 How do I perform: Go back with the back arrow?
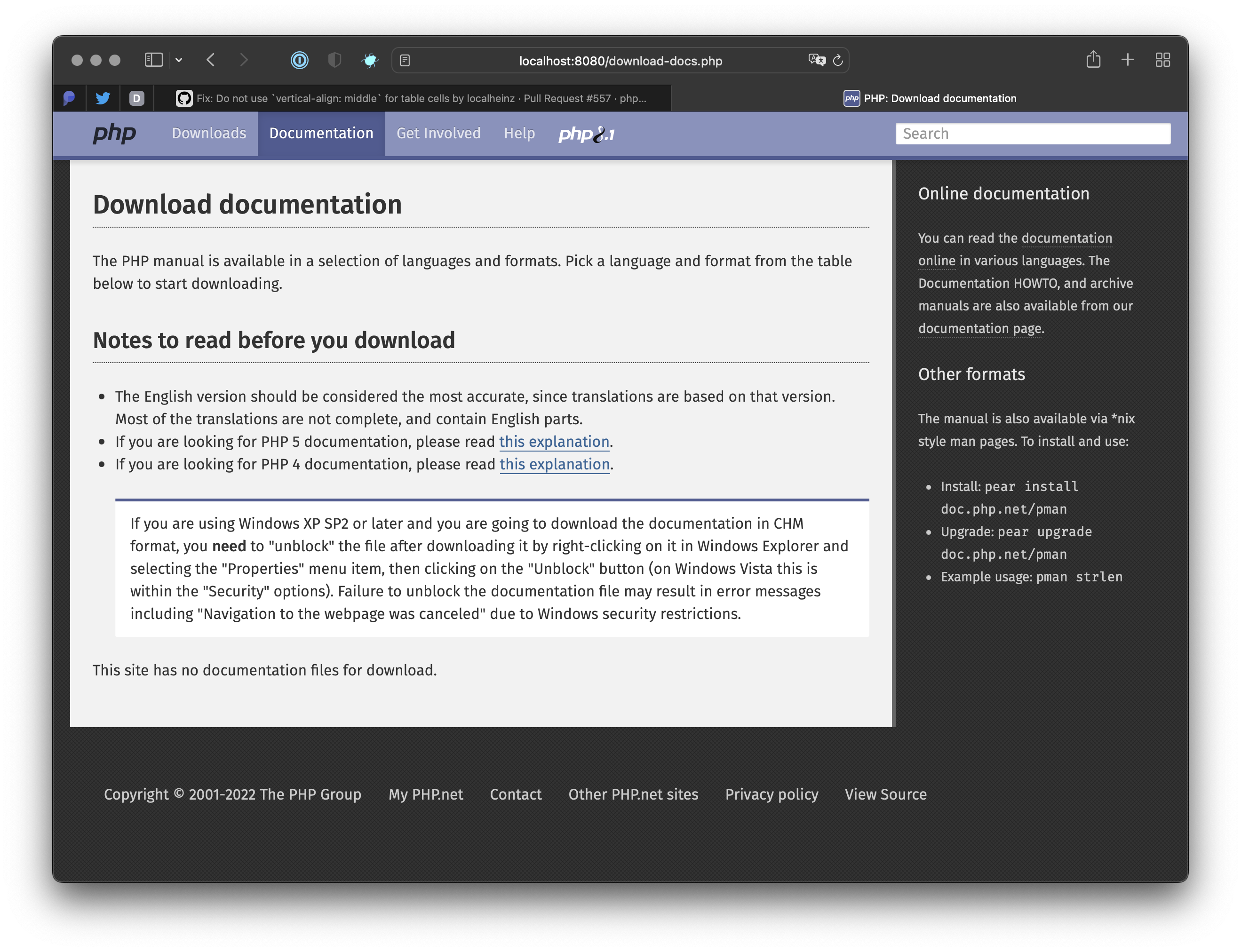click(211, 60)
